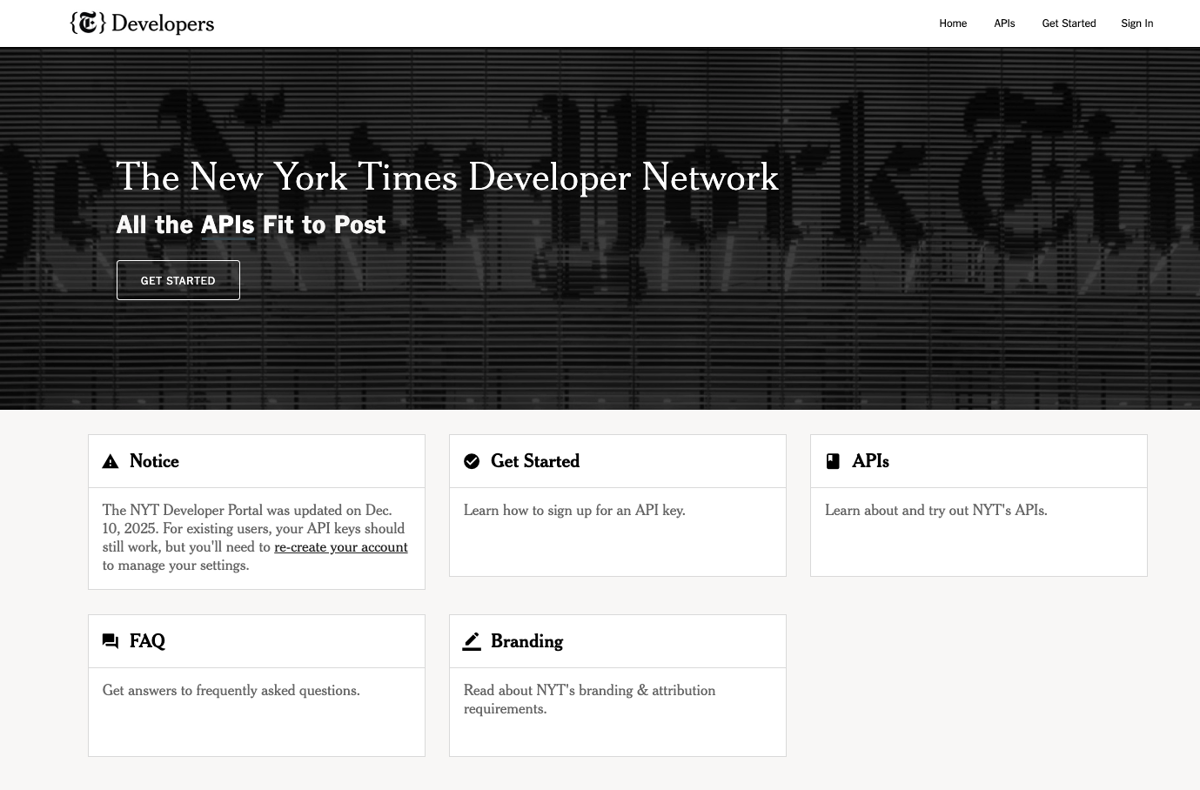Follow the re-create your account link
The width and height of the screenshot is (1200, 790).
click(341, 547)
